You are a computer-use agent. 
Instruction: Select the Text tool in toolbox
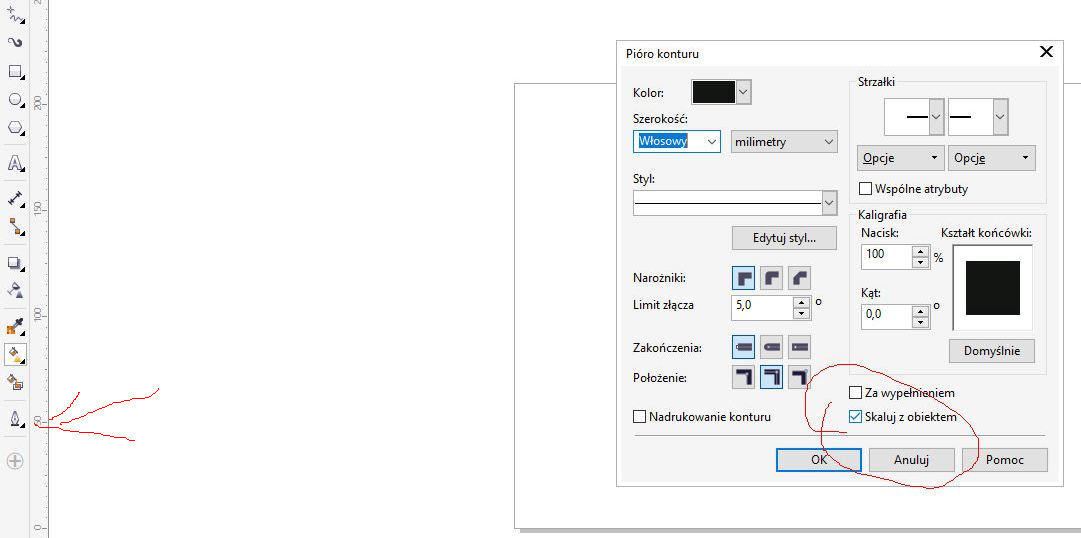pyautogui.click(x=15, y=163)
